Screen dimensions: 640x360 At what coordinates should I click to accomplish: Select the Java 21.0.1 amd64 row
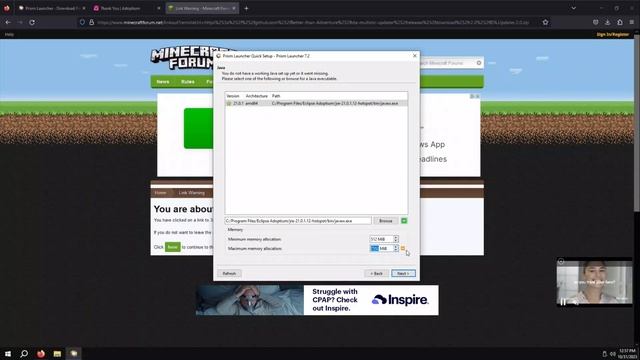click(316, 104)
